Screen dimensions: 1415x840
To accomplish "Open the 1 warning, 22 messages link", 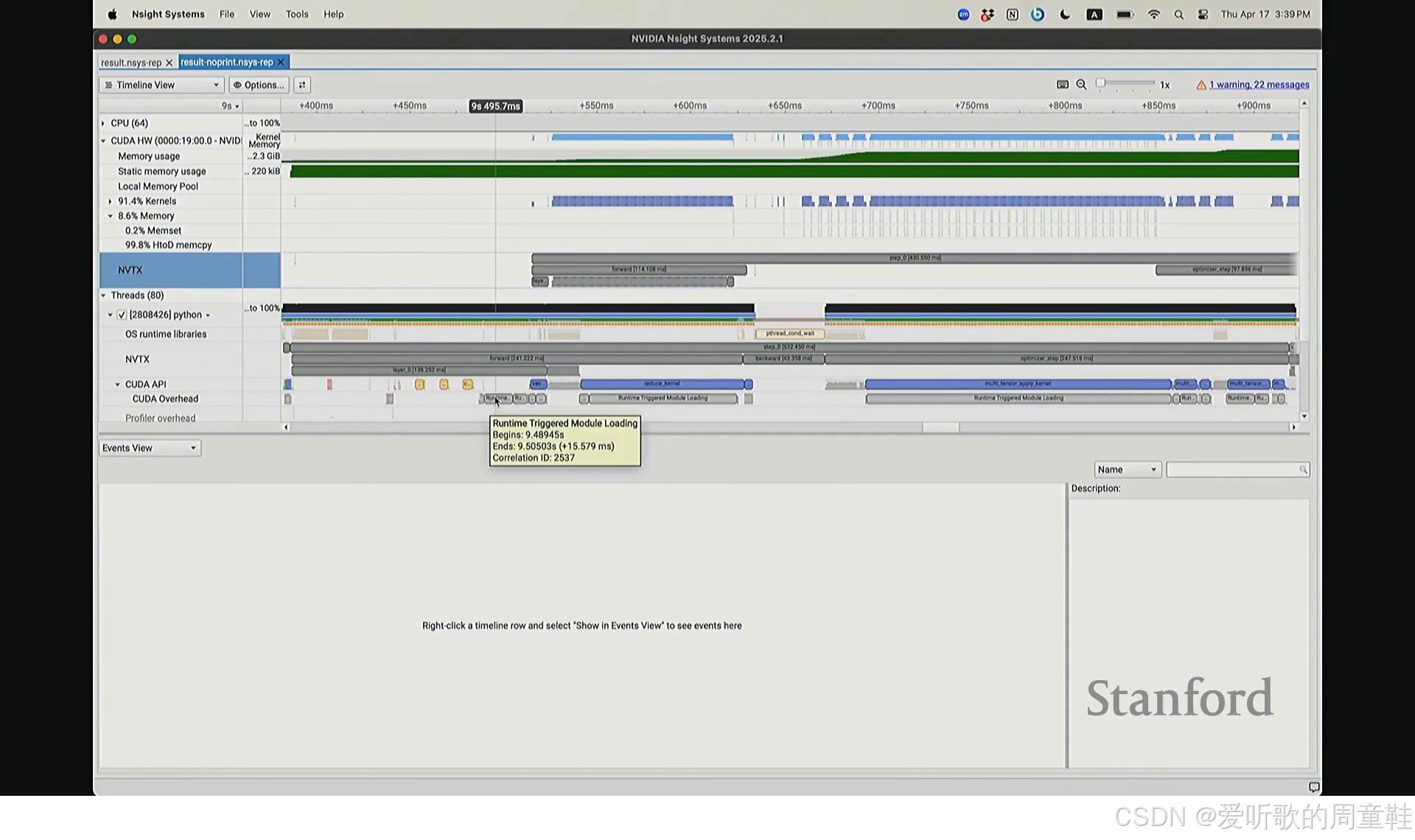I will tap(1258, 85).
